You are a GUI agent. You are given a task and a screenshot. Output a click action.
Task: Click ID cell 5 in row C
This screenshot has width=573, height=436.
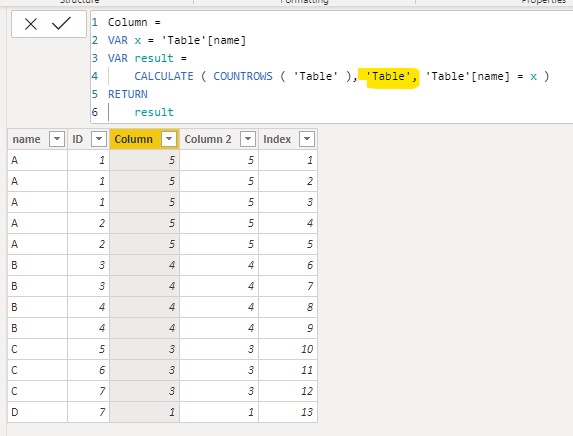pyautogui.click(x=88, y=349)
